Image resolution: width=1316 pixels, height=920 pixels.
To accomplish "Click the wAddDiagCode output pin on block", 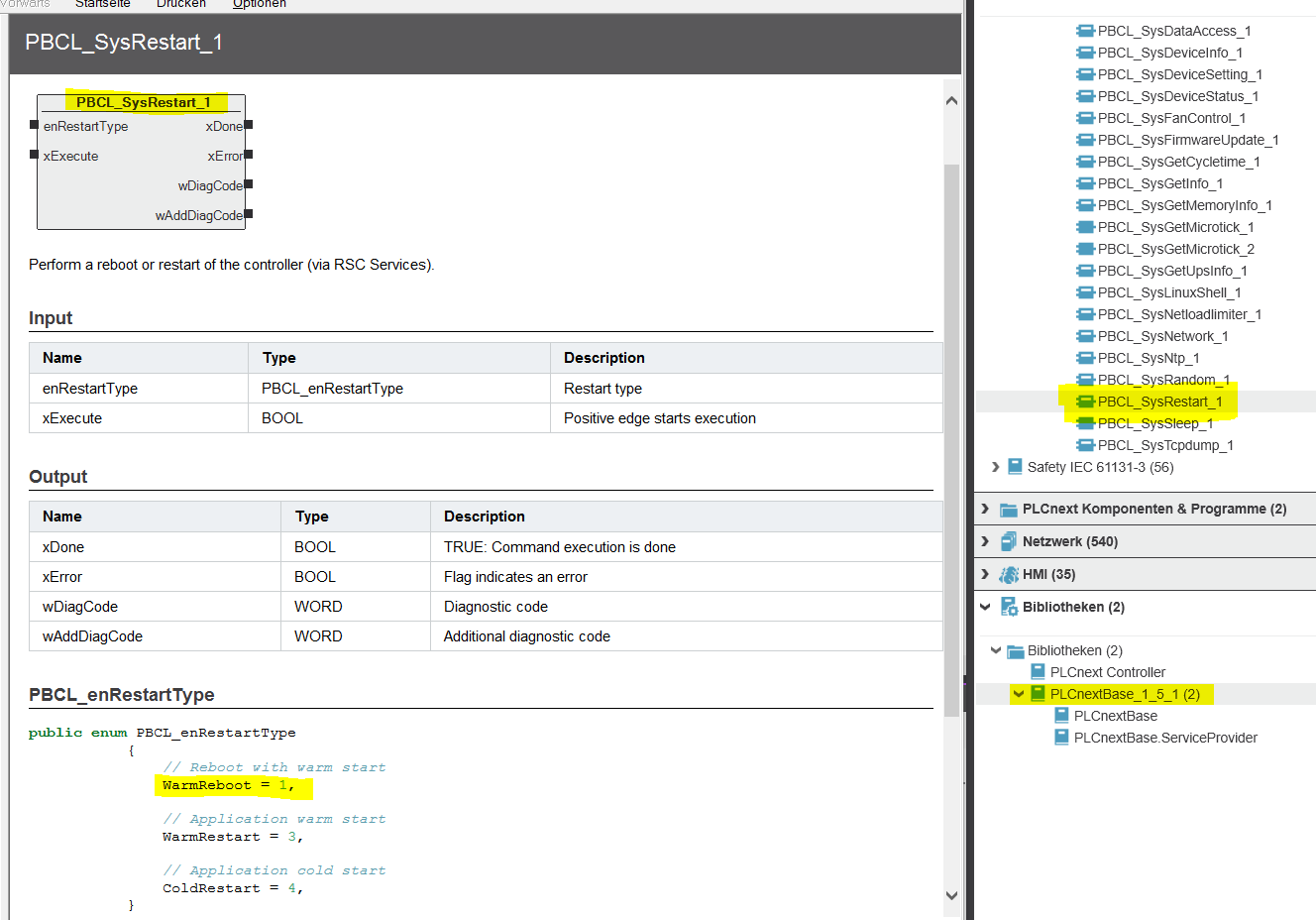I will 249,214.
